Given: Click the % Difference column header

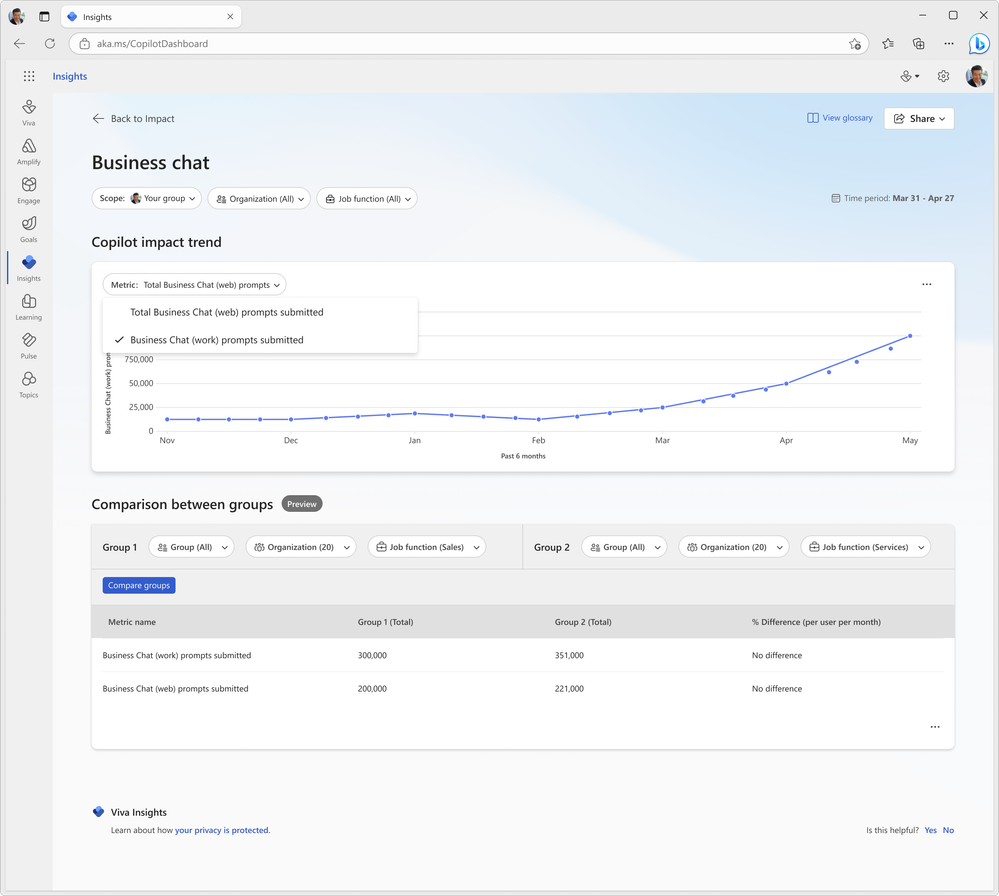Looking at the screenshot, I should tap(816, 622).
